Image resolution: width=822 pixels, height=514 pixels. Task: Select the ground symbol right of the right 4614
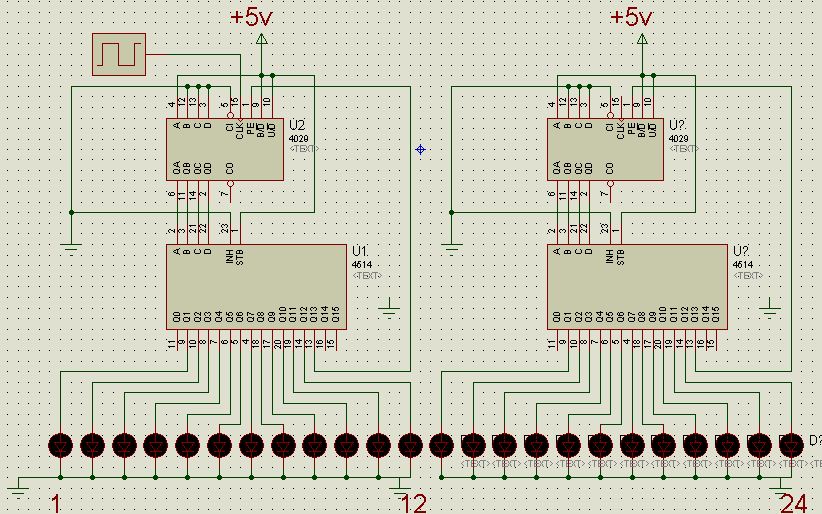[770, 309]
